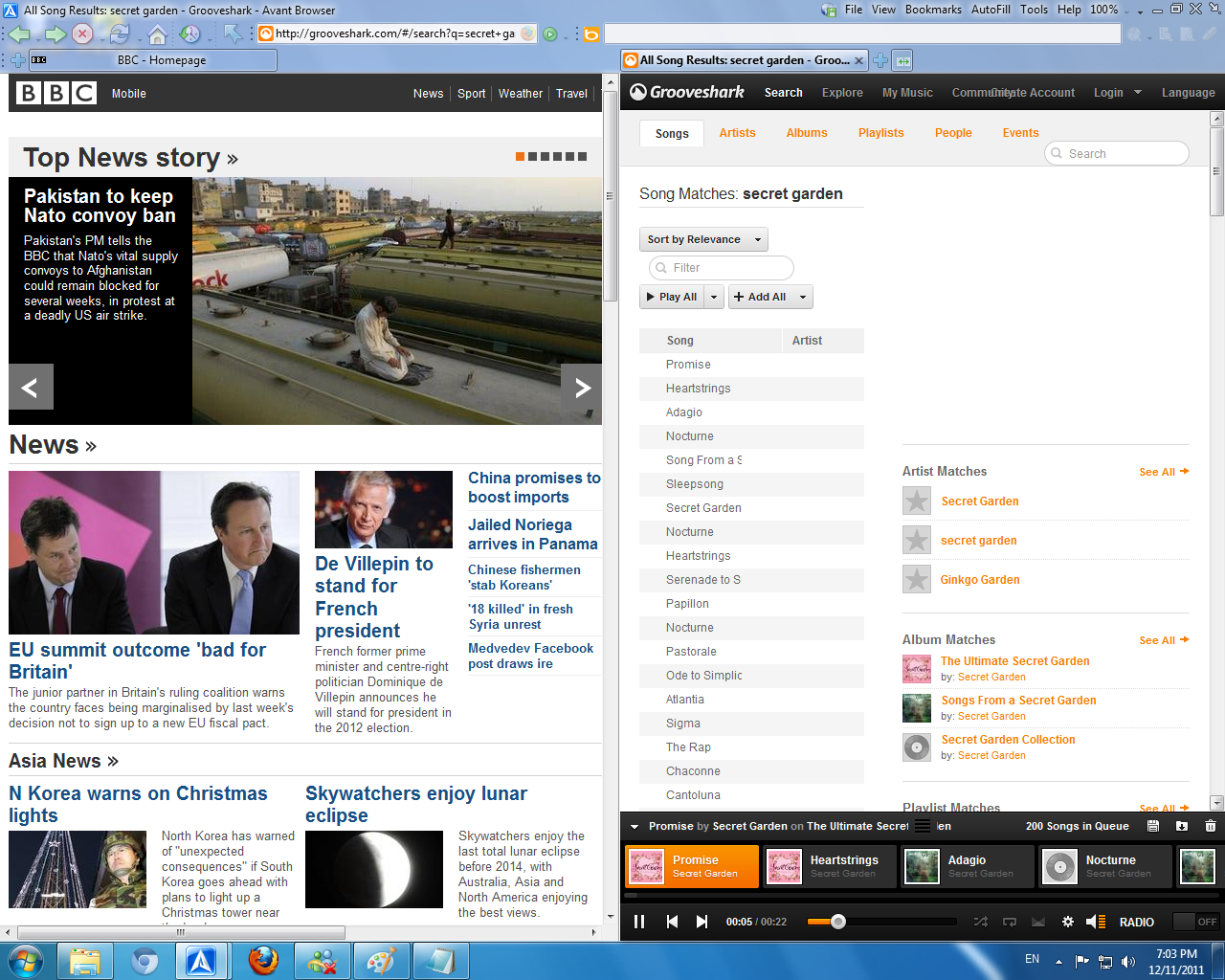Close the Grooveshark browser tab
This screenshot has width=1225, height=980.
(x=858, y=60)
